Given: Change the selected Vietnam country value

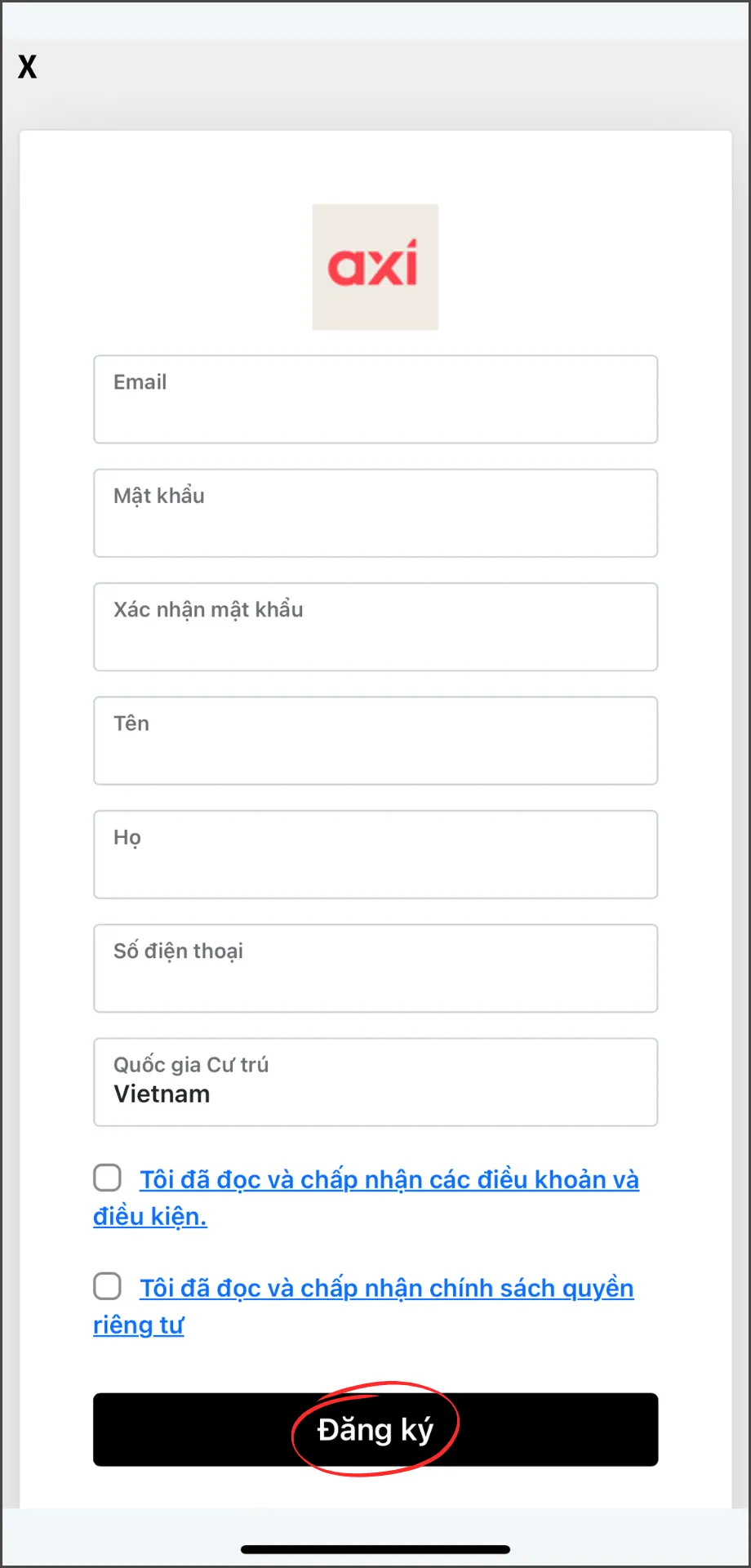Looking at the screenshot, I should (x=162, y=1094).
